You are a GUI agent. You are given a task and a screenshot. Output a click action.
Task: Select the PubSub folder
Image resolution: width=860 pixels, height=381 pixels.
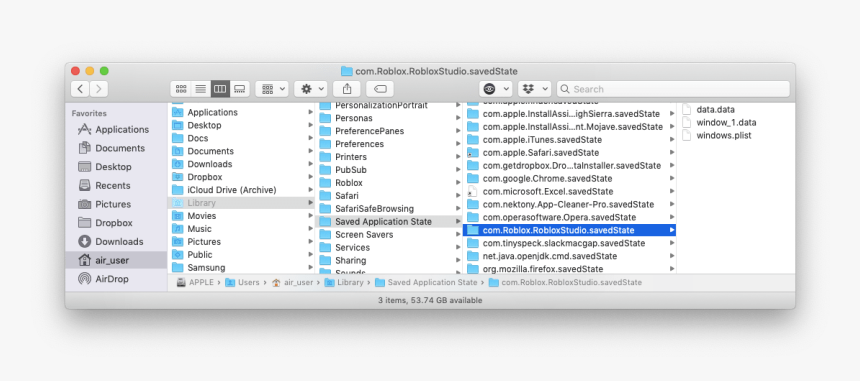[389, 170]
